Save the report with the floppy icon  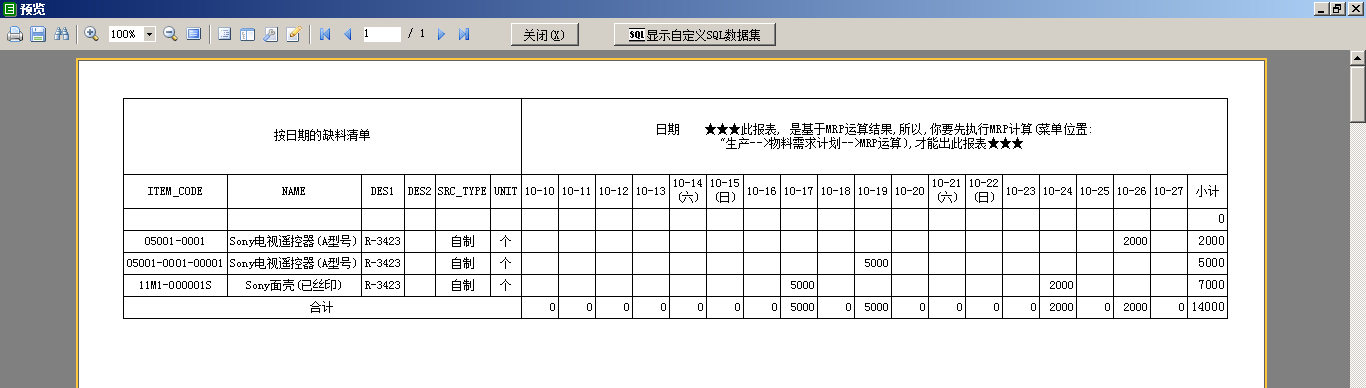38,34
